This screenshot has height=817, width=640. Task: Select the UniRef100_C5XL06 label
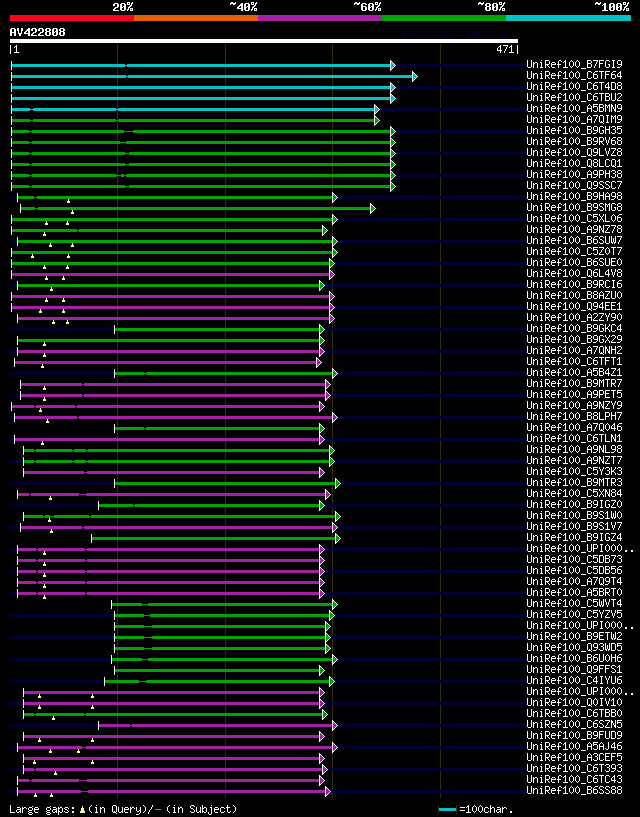(574, 218)
